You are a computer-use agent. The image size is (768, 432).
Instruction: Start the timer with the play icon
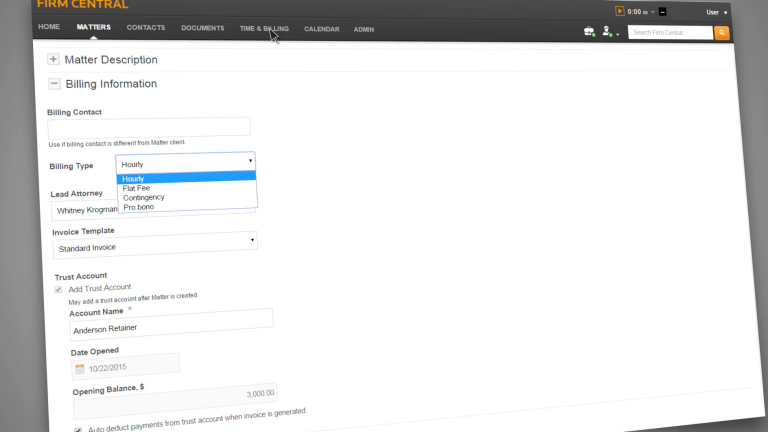(620, 11)
